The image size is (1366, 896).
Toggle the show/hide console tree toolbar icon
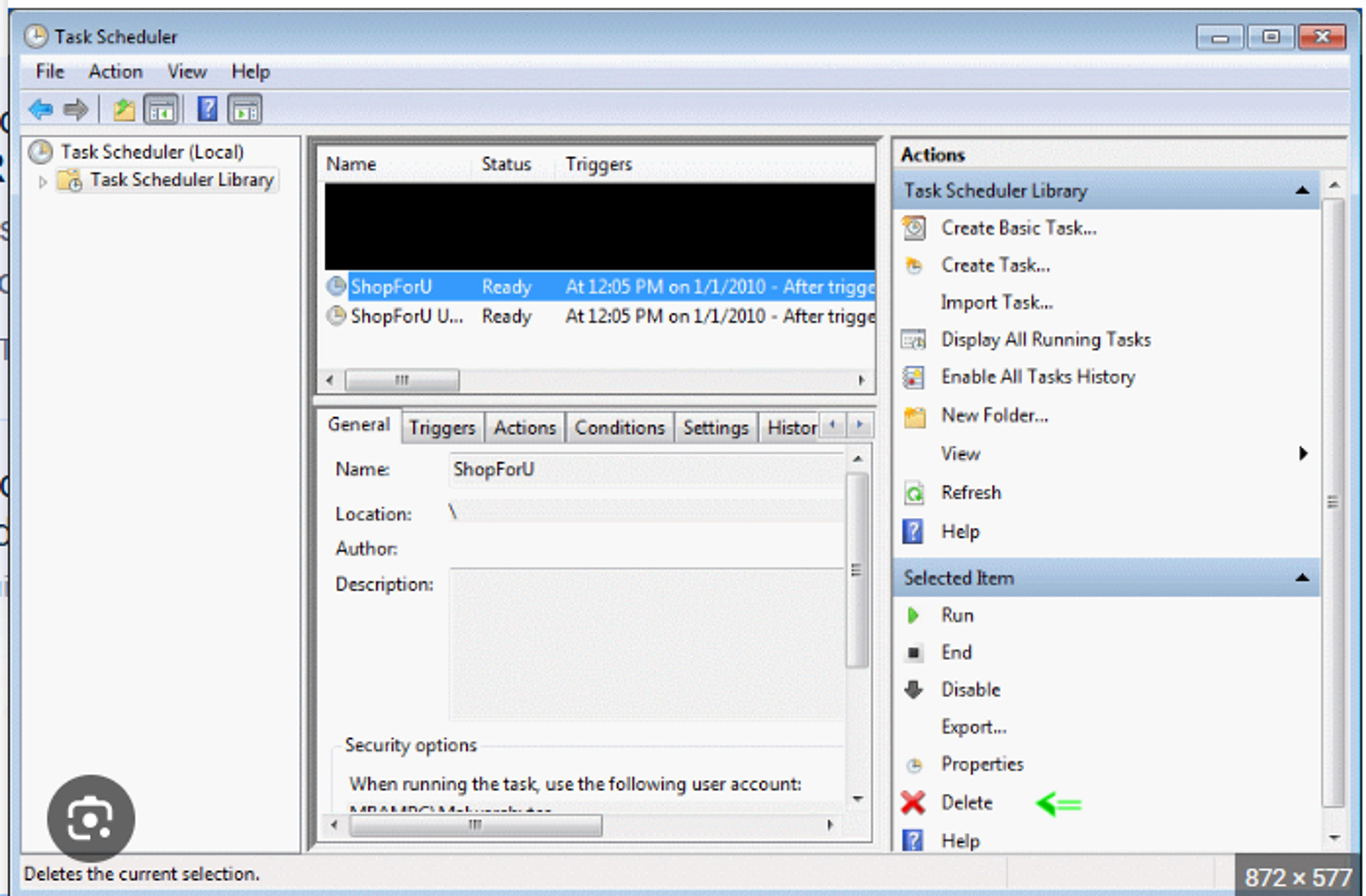click(161, 109)
